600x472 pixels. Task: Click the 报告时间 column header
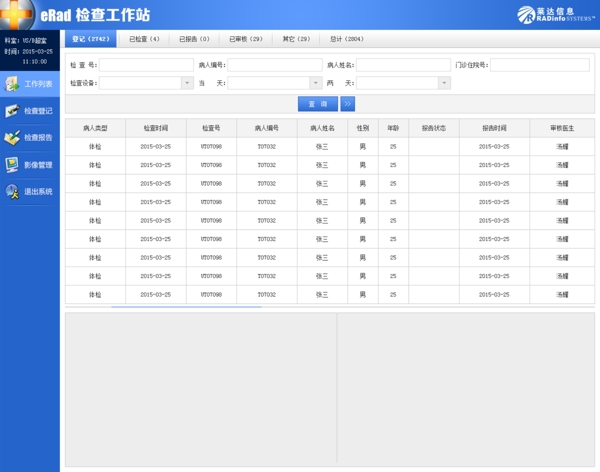pyautogui.click(x=494, y=128)
